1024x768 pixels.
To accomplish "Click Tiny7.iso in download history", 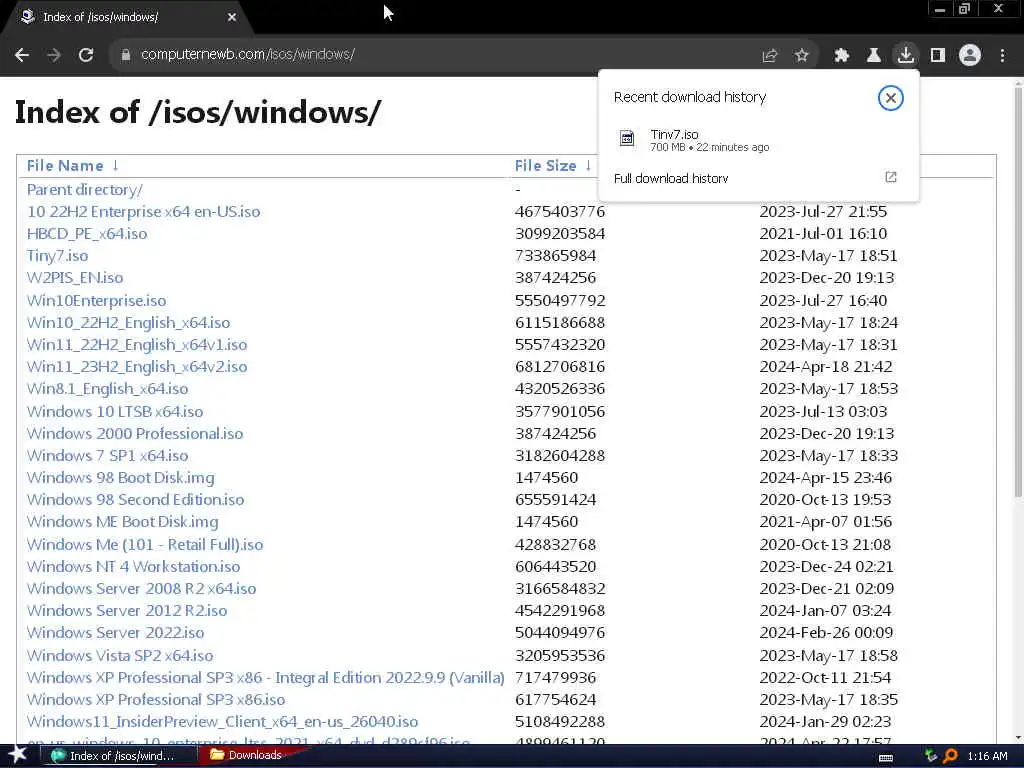I will coord(674,134).
